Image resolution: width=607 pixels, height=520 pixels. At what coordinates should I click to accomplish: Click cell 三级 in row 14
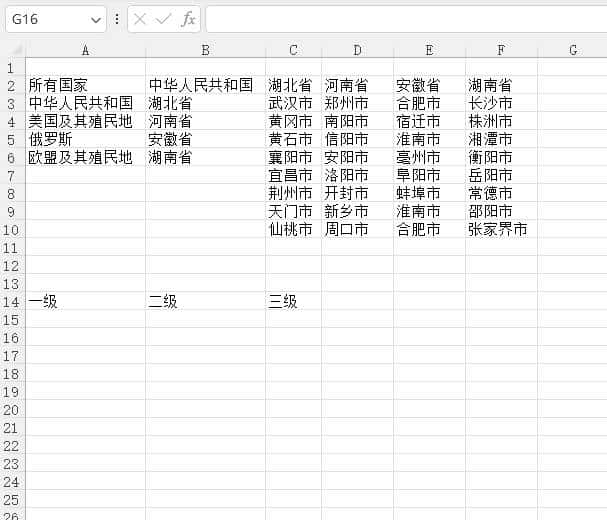pyautogui.click(x=293, y=301)
